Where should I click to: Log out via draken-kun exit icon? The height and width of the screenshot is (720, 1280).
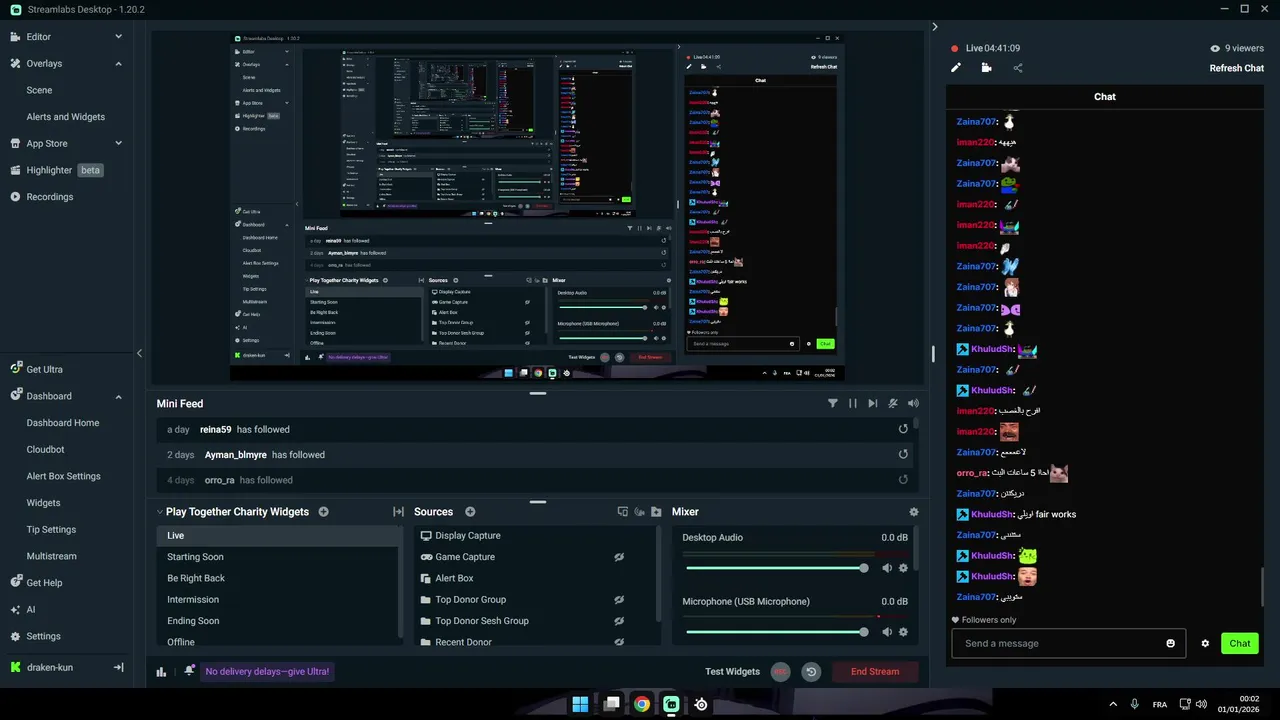click(118, 667)
